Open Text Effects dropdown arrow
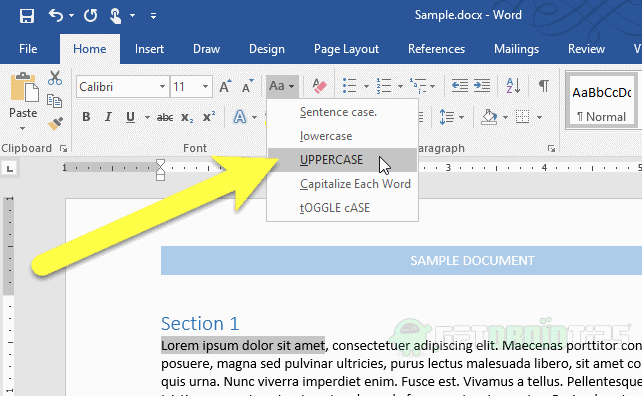This screenshot has width=642, height=396. click(254, 118)
